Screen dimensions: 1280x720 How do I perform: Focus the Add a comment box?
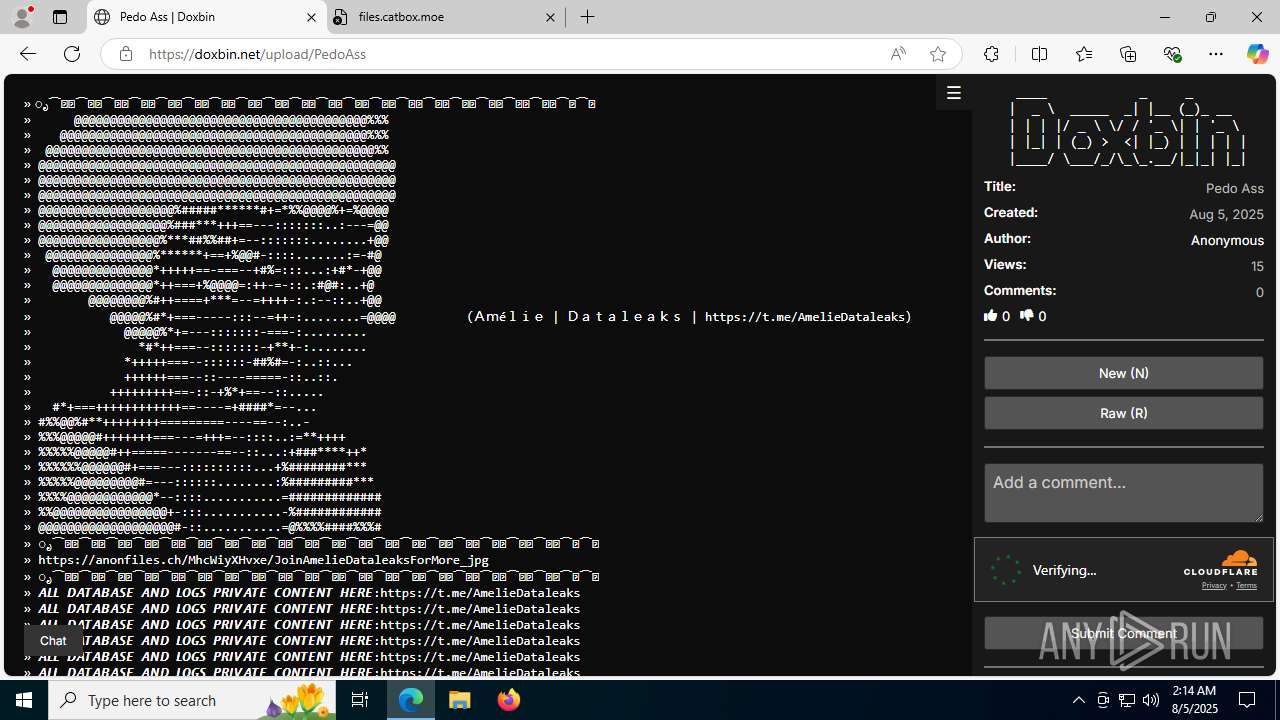click(1123, 492)
